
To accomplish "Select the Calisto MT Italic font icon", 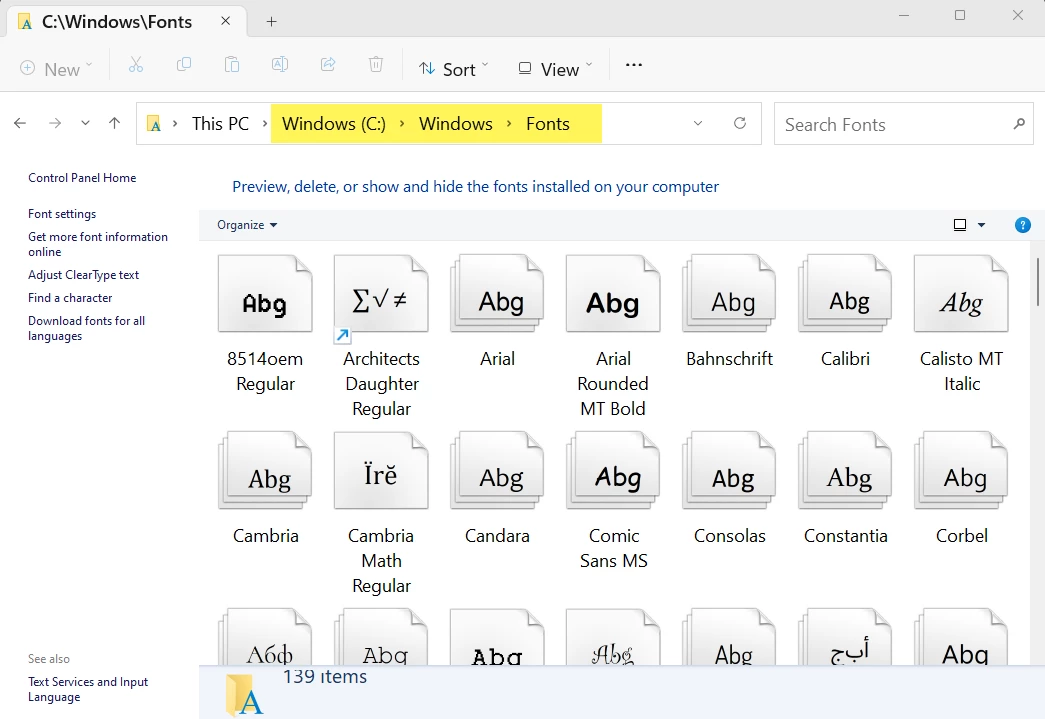I will click(x=961, y=294).
